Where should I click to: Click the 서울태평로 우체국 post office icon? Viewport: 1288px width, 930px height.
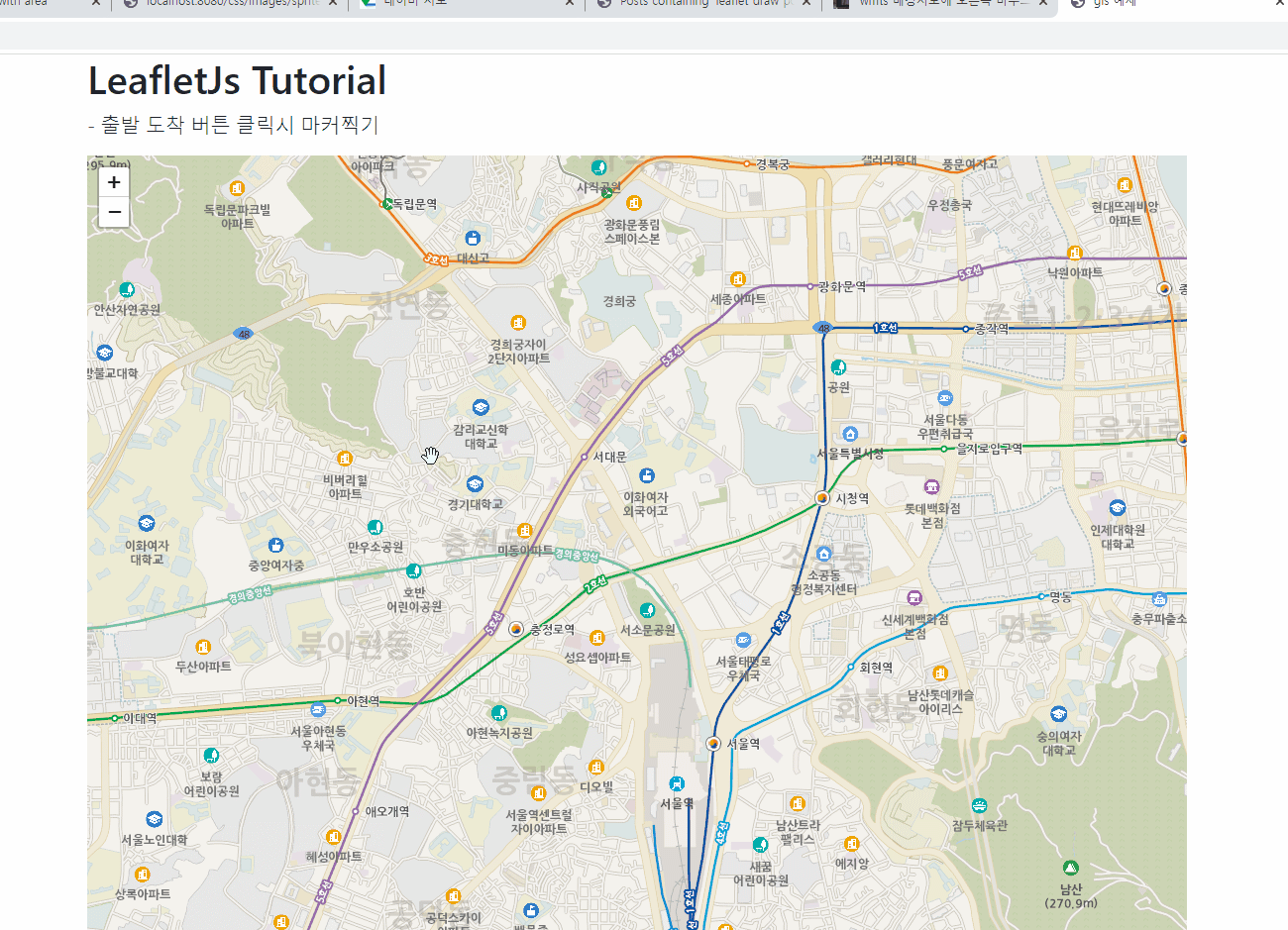pos(743,641)
